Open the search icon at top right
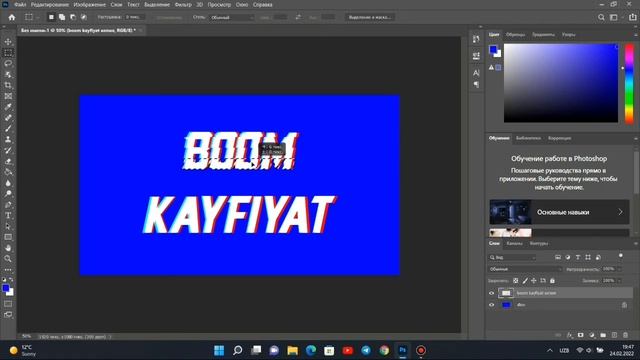The image size is (640, 360). (x=601, y=17)
